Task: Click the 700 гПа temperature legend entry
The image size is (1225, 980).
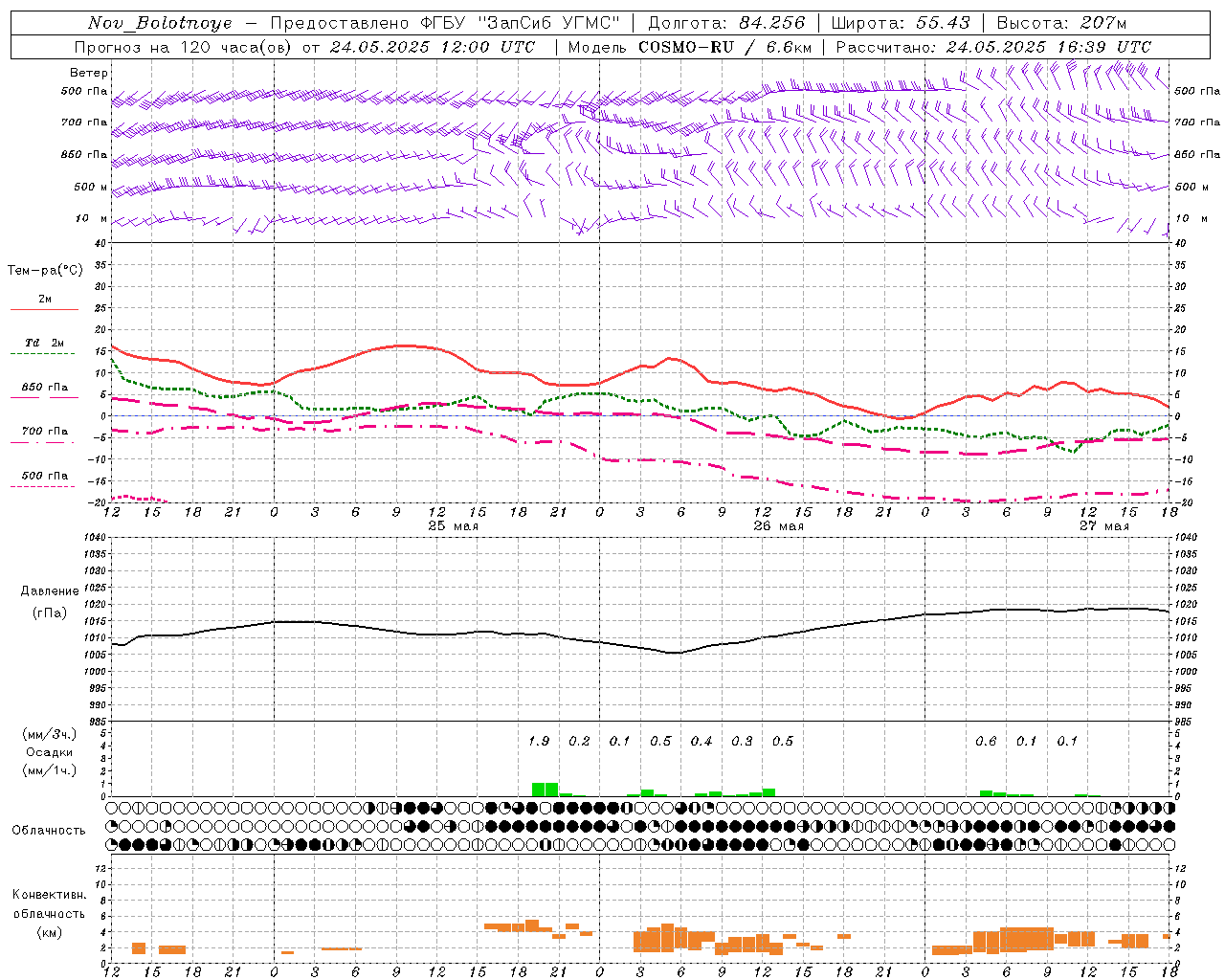Action: (x=44, y=432)
